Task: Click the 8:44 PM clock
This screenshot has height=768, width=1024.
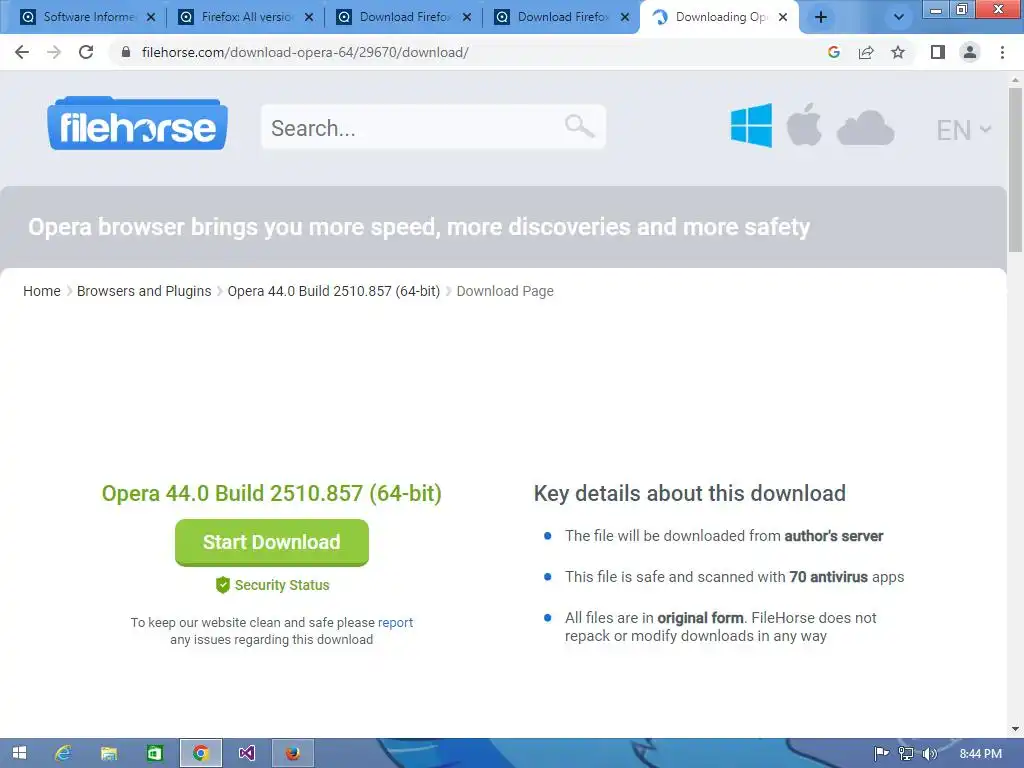Action: pos(980,754)
